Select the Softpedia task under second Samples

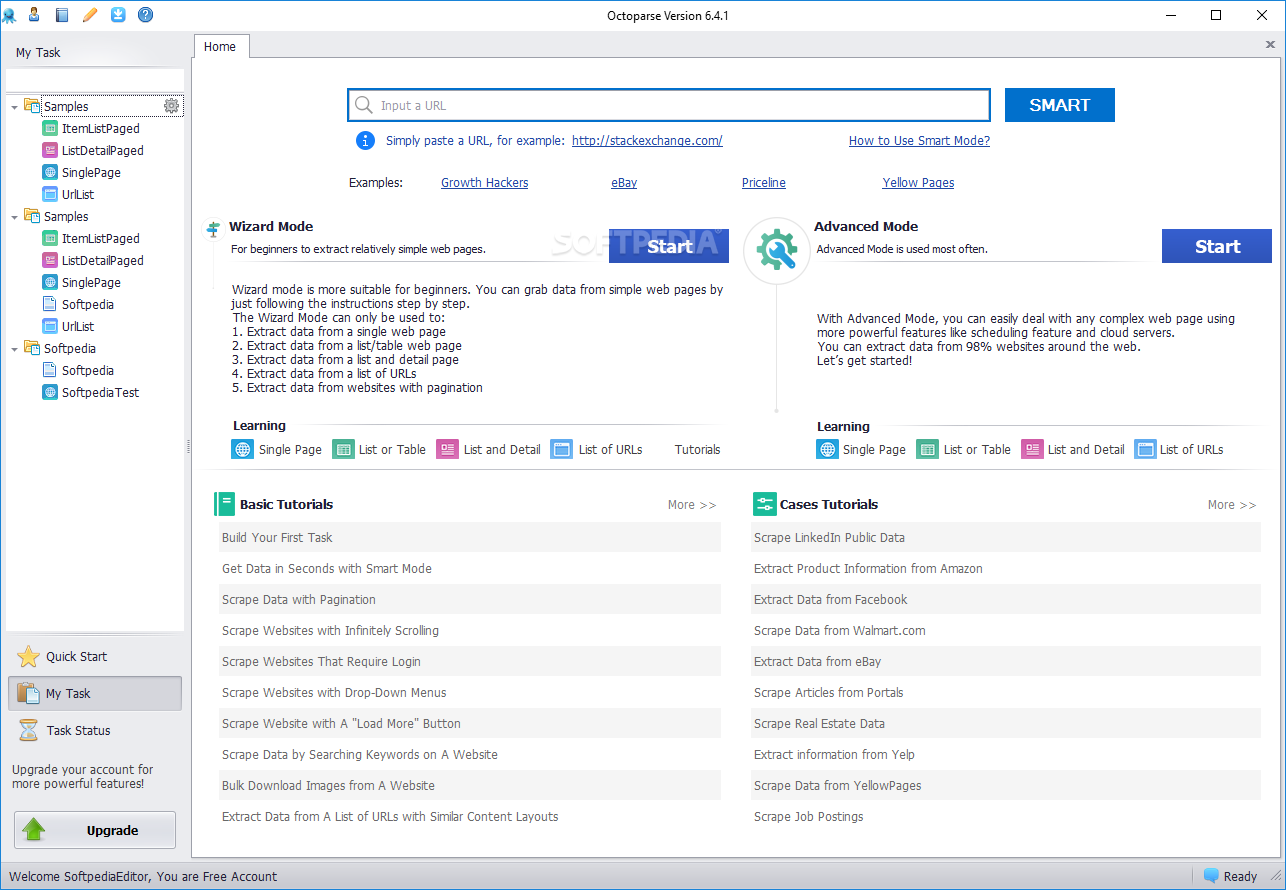click(88, 304)
